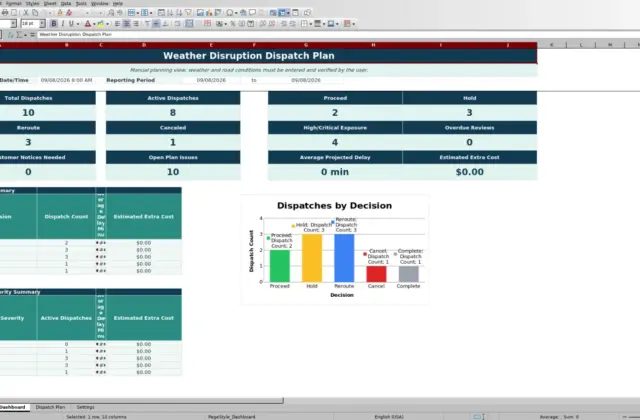The width and height of the screenshot is (640, 420).
Task: Toggle Bold formatting
Action: click(x=53, y=24)
